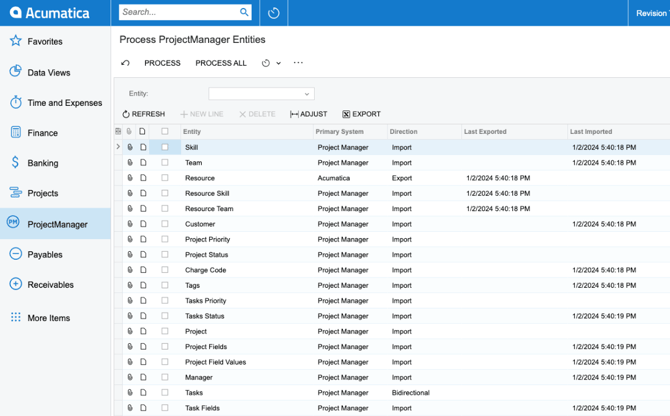Select the 'Bidirectional' direction cell

pos(424,393)
